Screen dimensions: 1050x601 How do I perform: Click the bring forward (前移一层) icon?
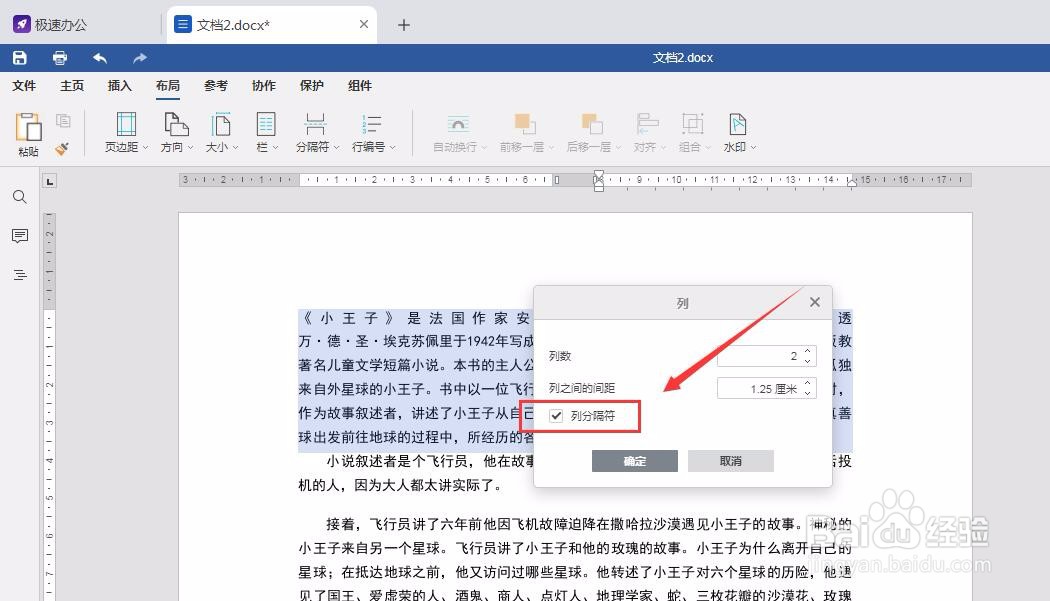pyautogui.click(x=525, y=125)
